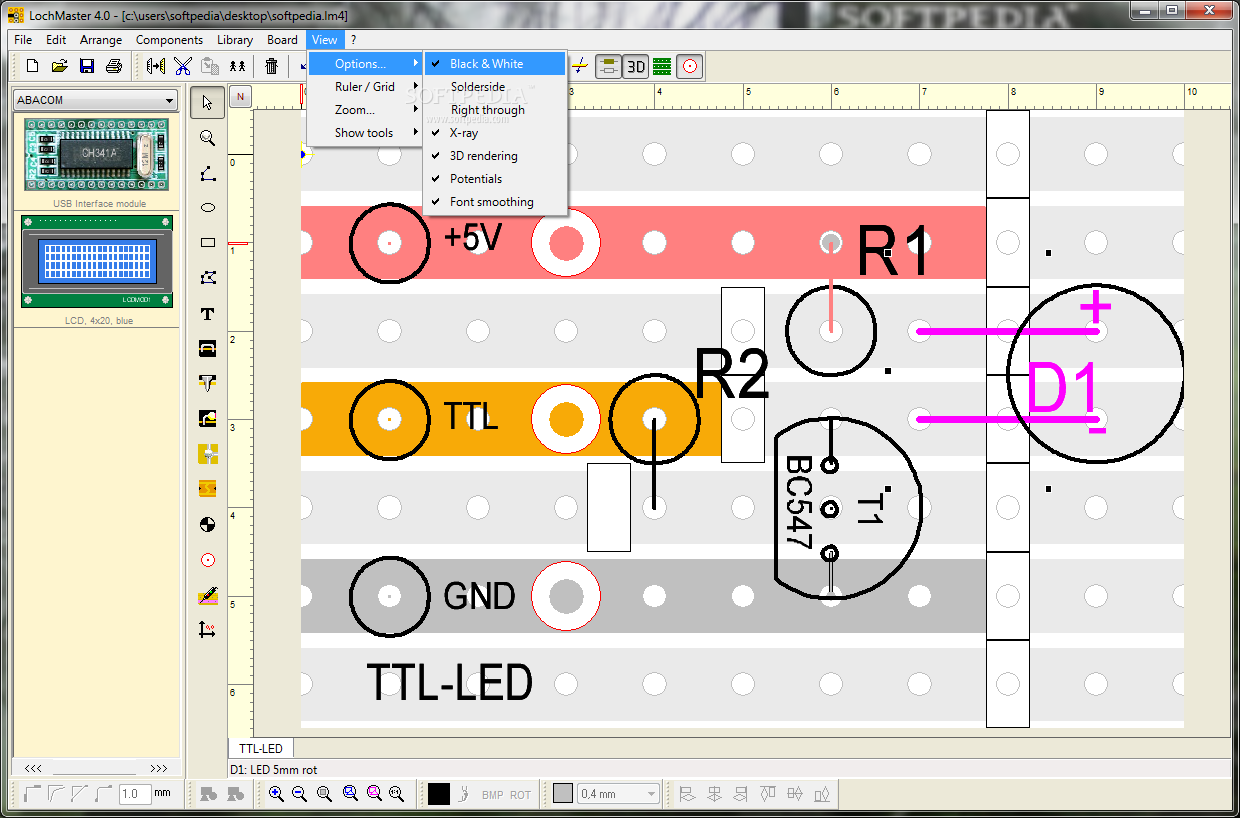Expand the Options submenu
This screenshot has width=1240, height=818.
[365, 63]
